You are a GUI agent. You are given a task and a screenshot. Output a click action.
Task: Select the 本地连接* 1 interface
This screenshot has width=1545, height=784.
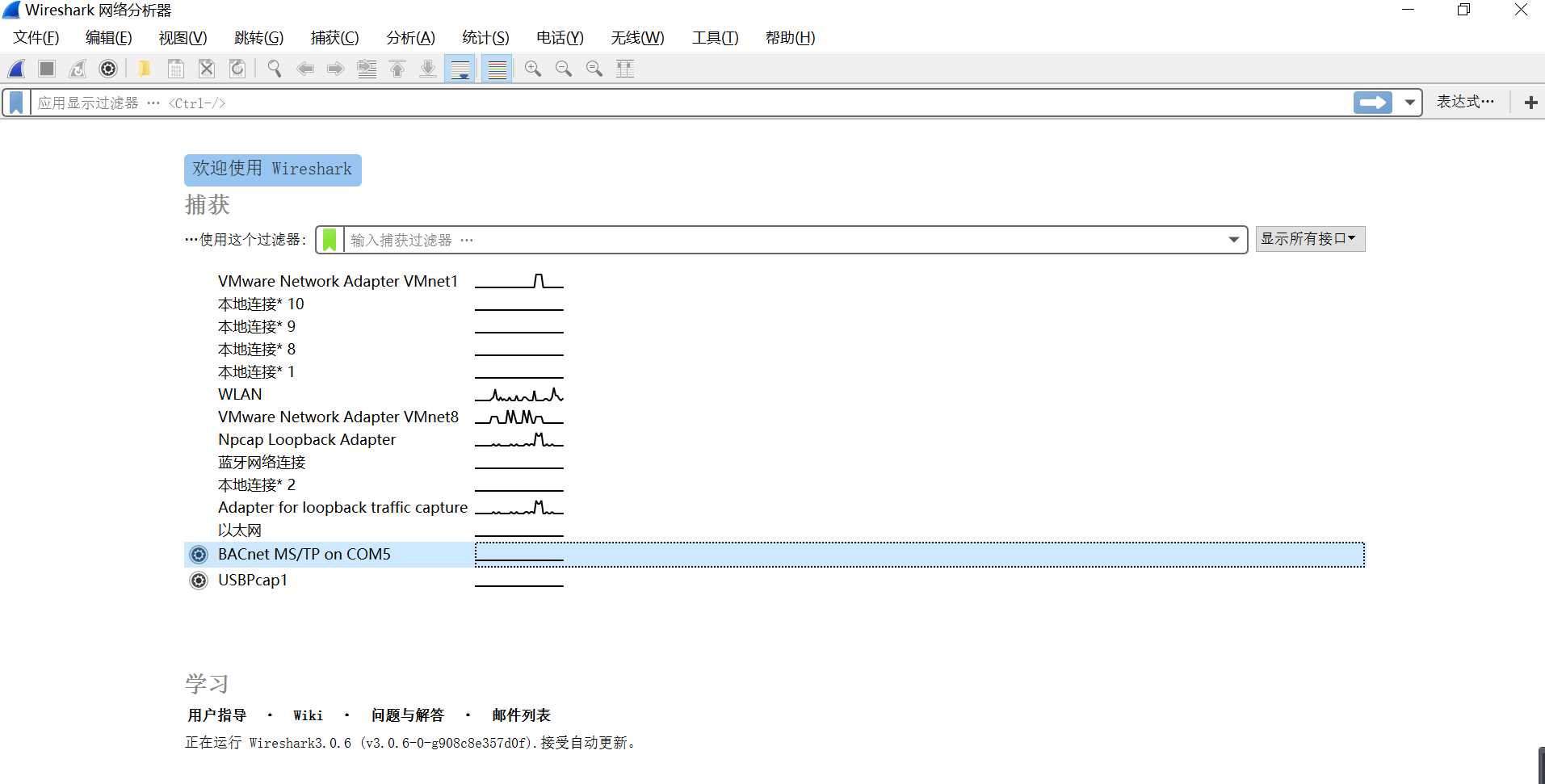tap(257, 371)
